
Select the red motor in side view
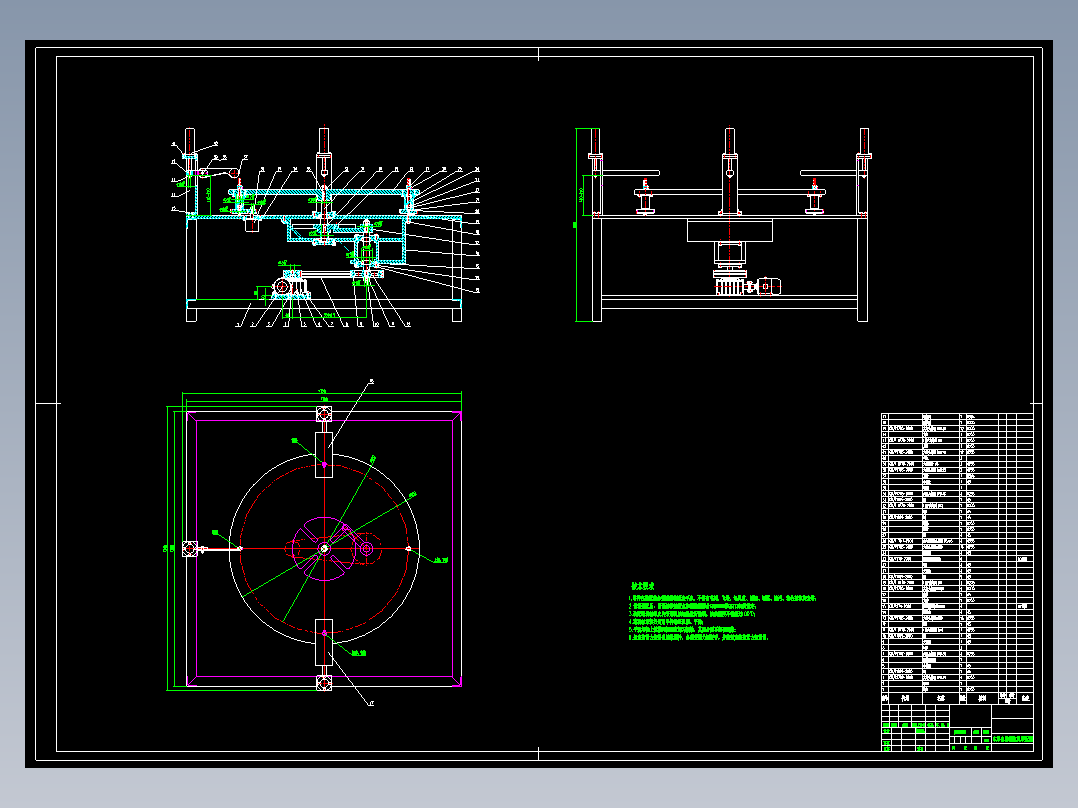(x=769, y=286)
